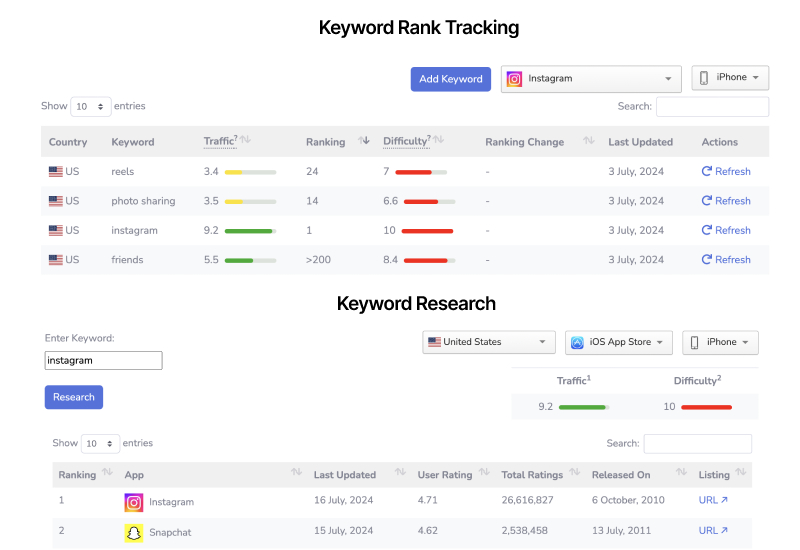The width and height of the screenshot is (800, 550).
Task: Click the App Store icon in store dropdown
Action: [x=577, y=342]
